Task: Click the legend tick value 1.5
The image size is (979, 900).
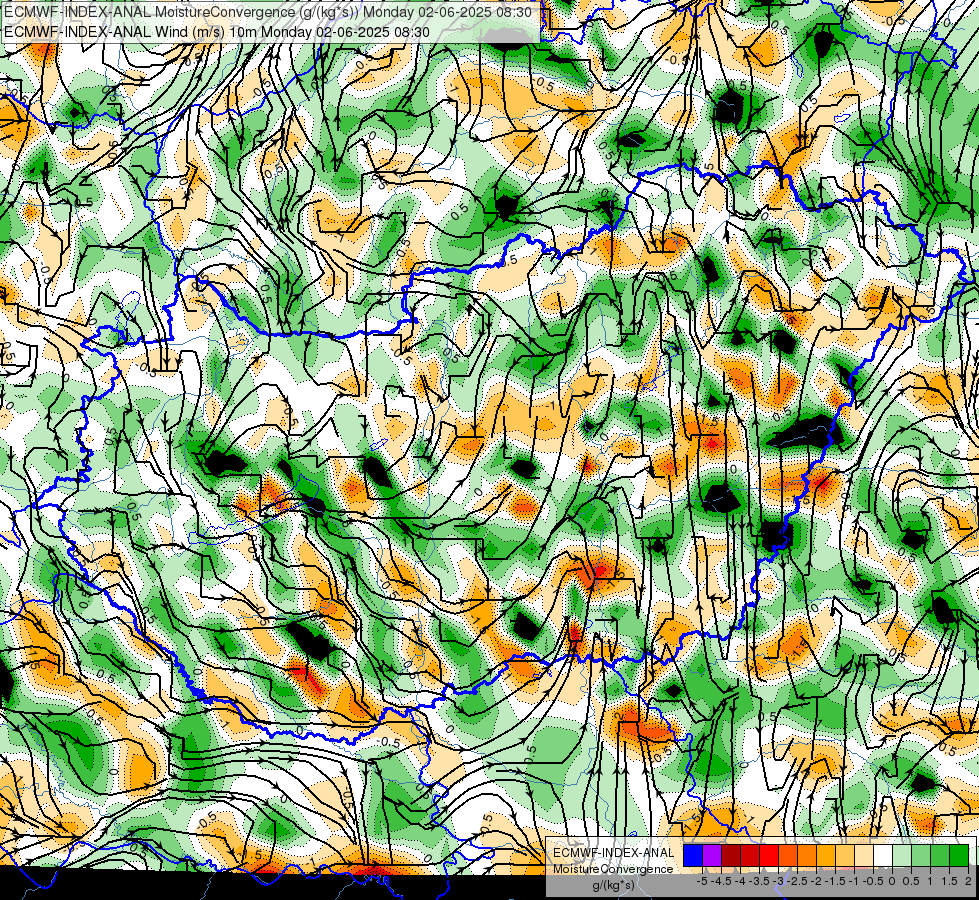Action: coord(950,881)
